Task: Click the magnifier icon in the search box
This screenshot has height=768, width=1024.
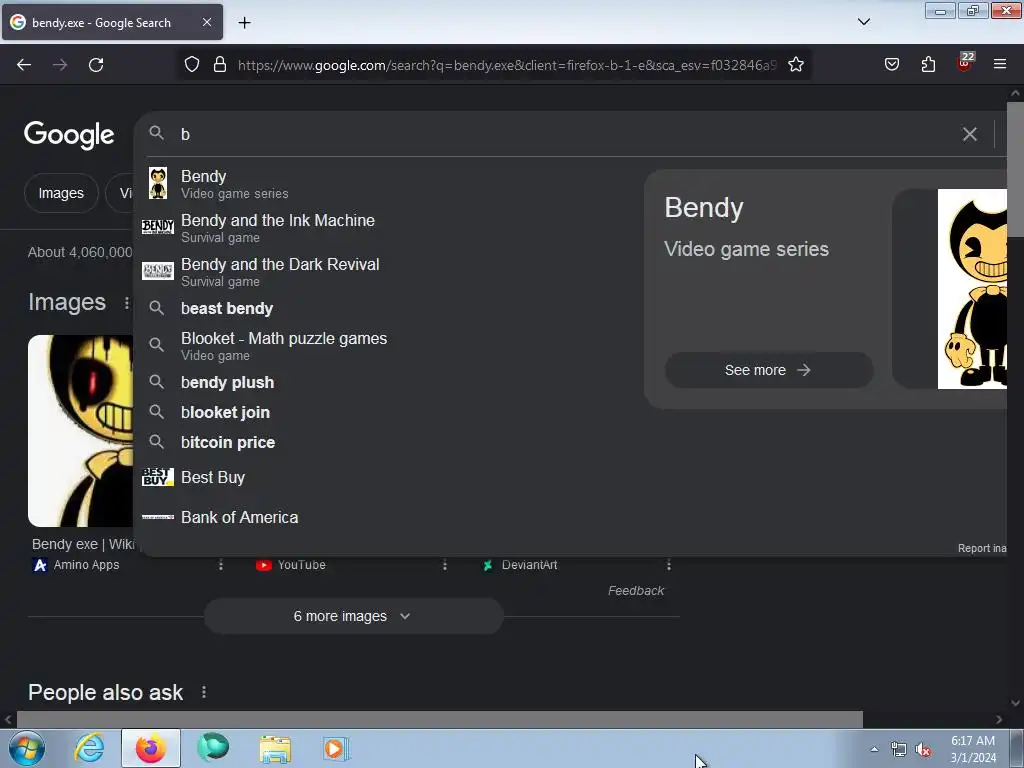Action: coord(156,133)
